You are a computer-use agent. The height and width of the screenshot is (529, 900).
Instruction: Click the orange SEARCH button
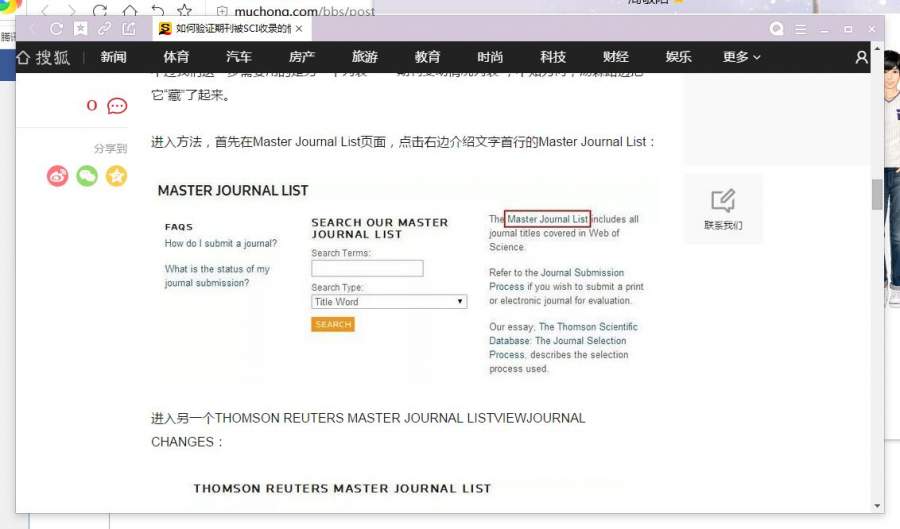(333, 324)
